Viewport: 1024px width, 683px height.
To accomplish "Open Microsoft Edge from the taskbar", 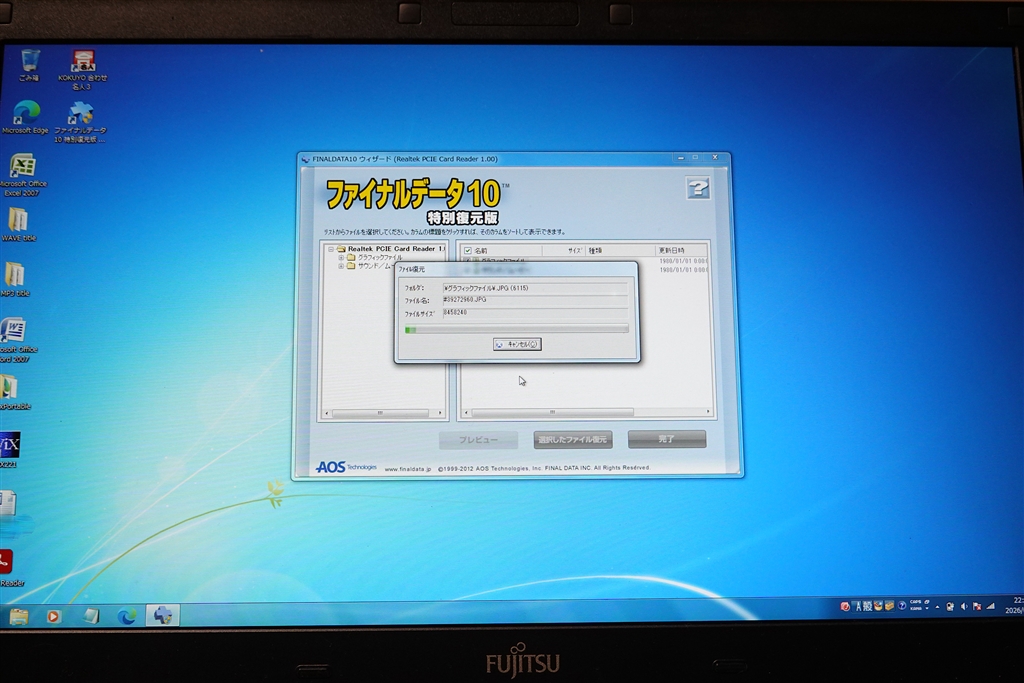I will [x=127, y=616].
